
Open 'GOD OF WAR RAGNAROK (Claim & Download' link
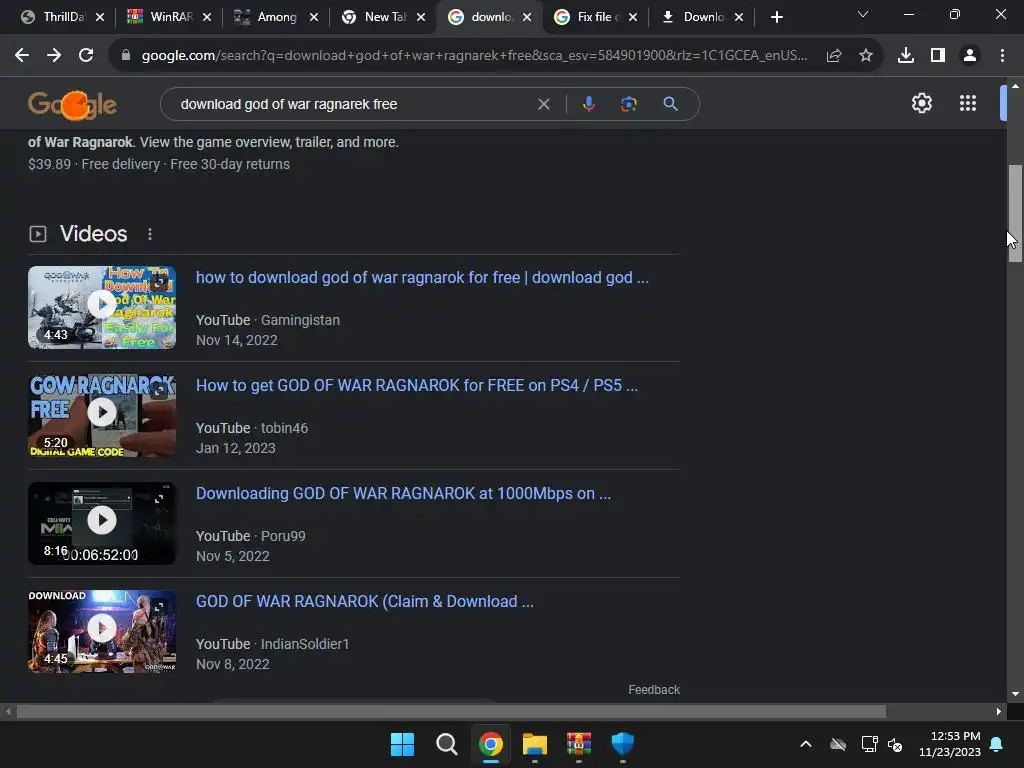pos(364,601)
